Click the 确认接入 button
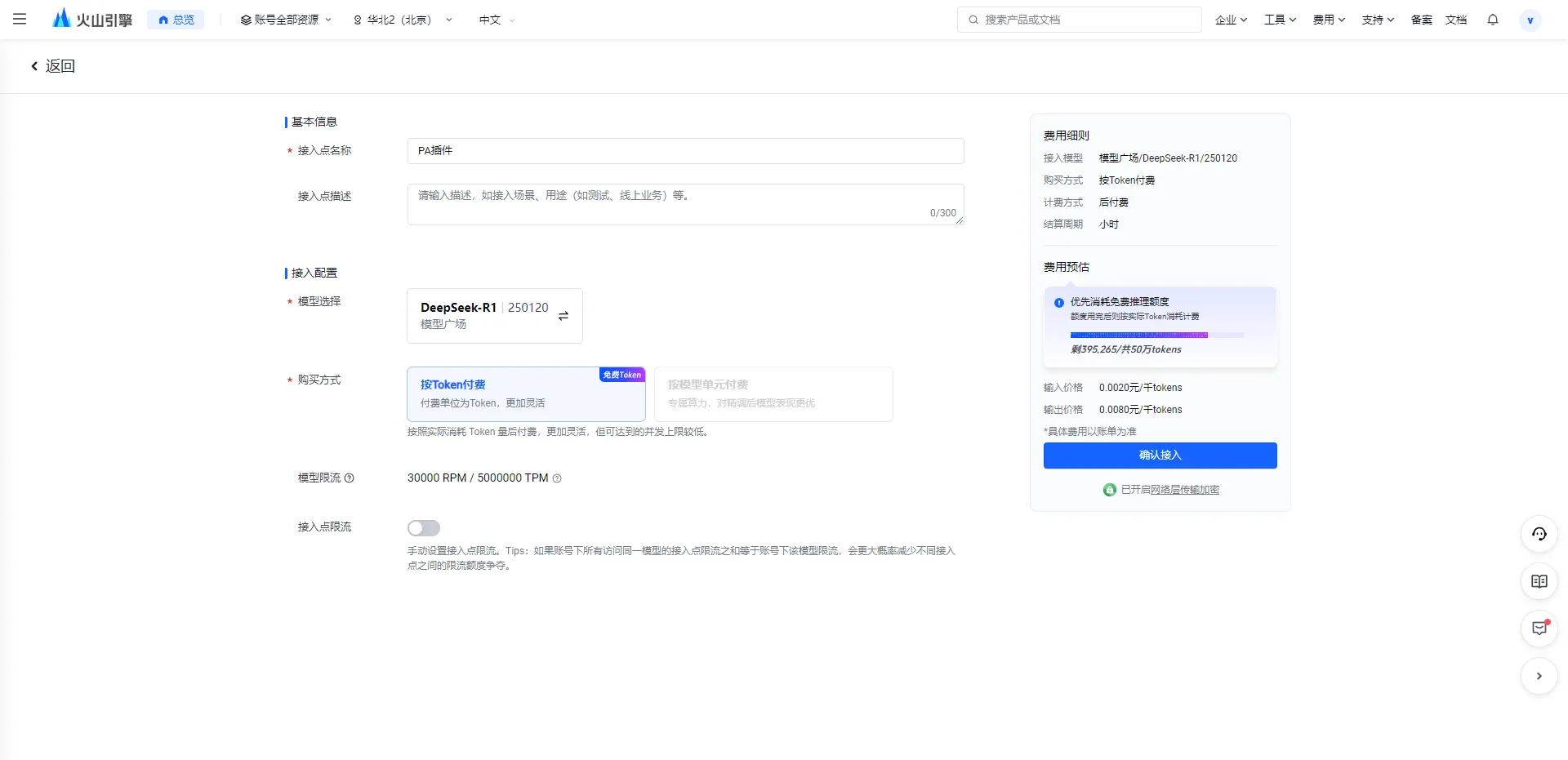 1160,456
